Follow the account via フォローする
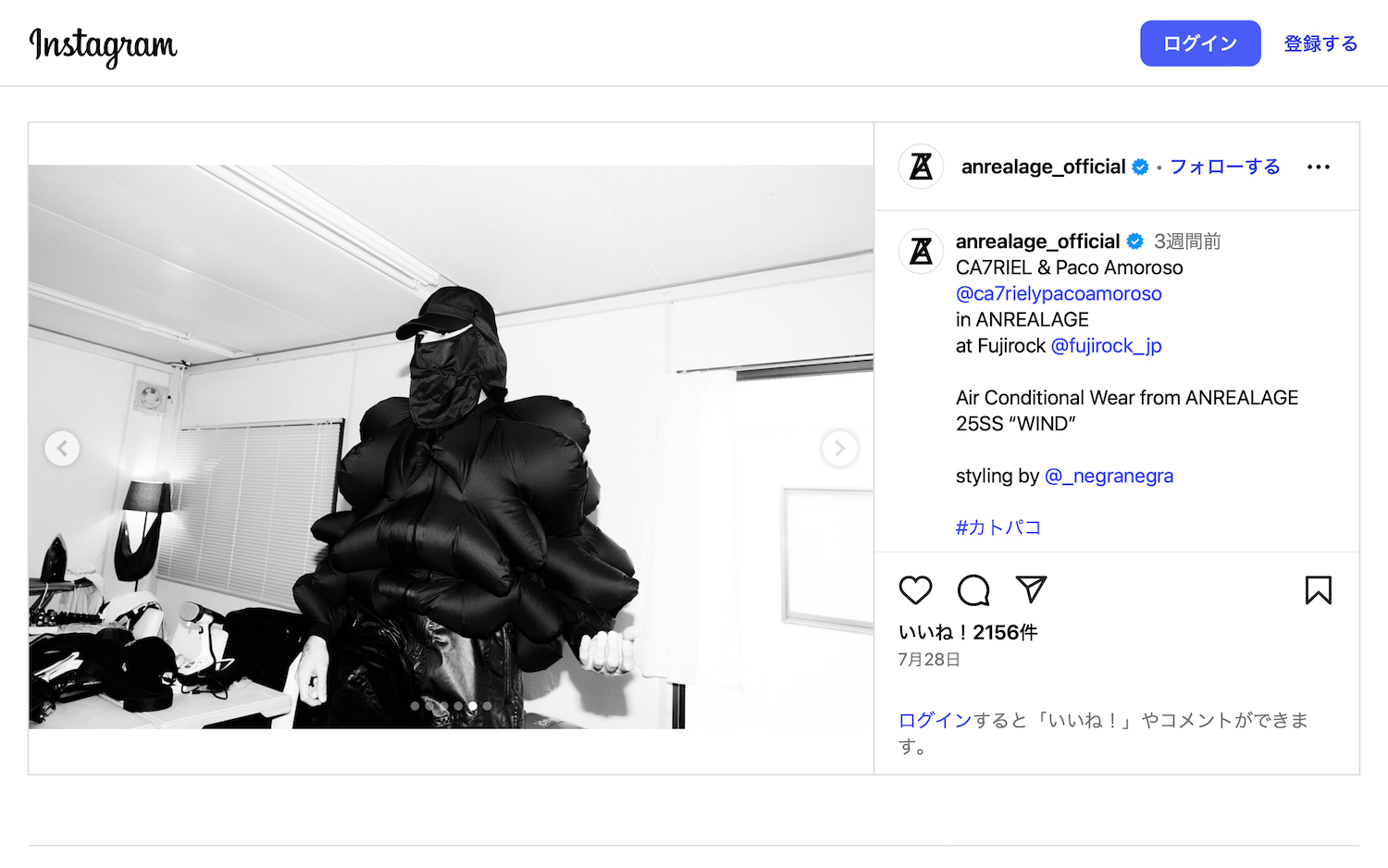Screen dimensions: 1388x868 coord(1225,167)
